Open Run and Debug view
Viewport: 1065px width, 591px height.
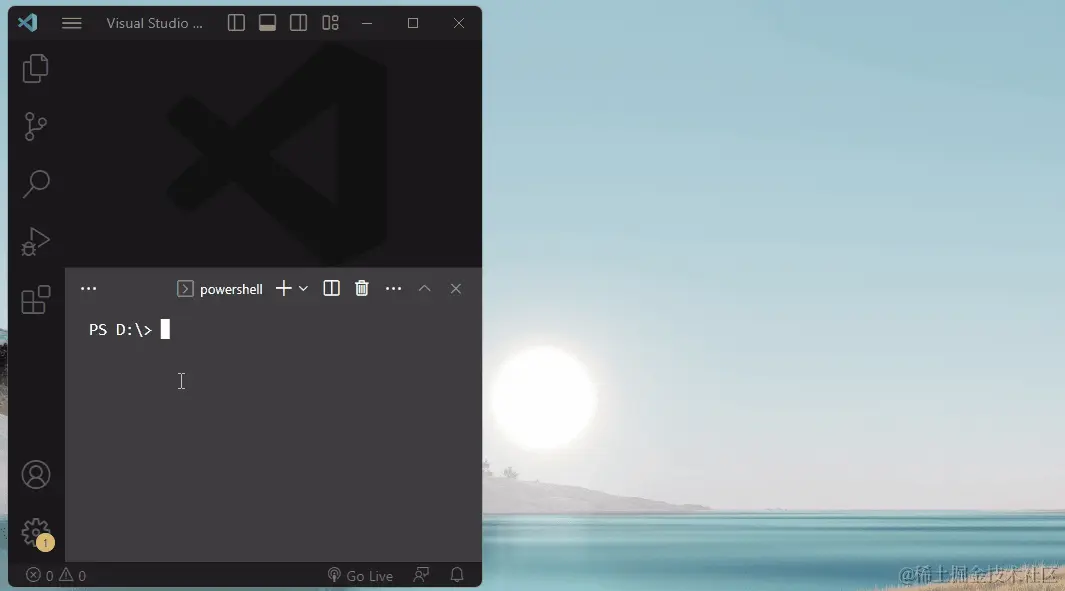click(35, 241)
